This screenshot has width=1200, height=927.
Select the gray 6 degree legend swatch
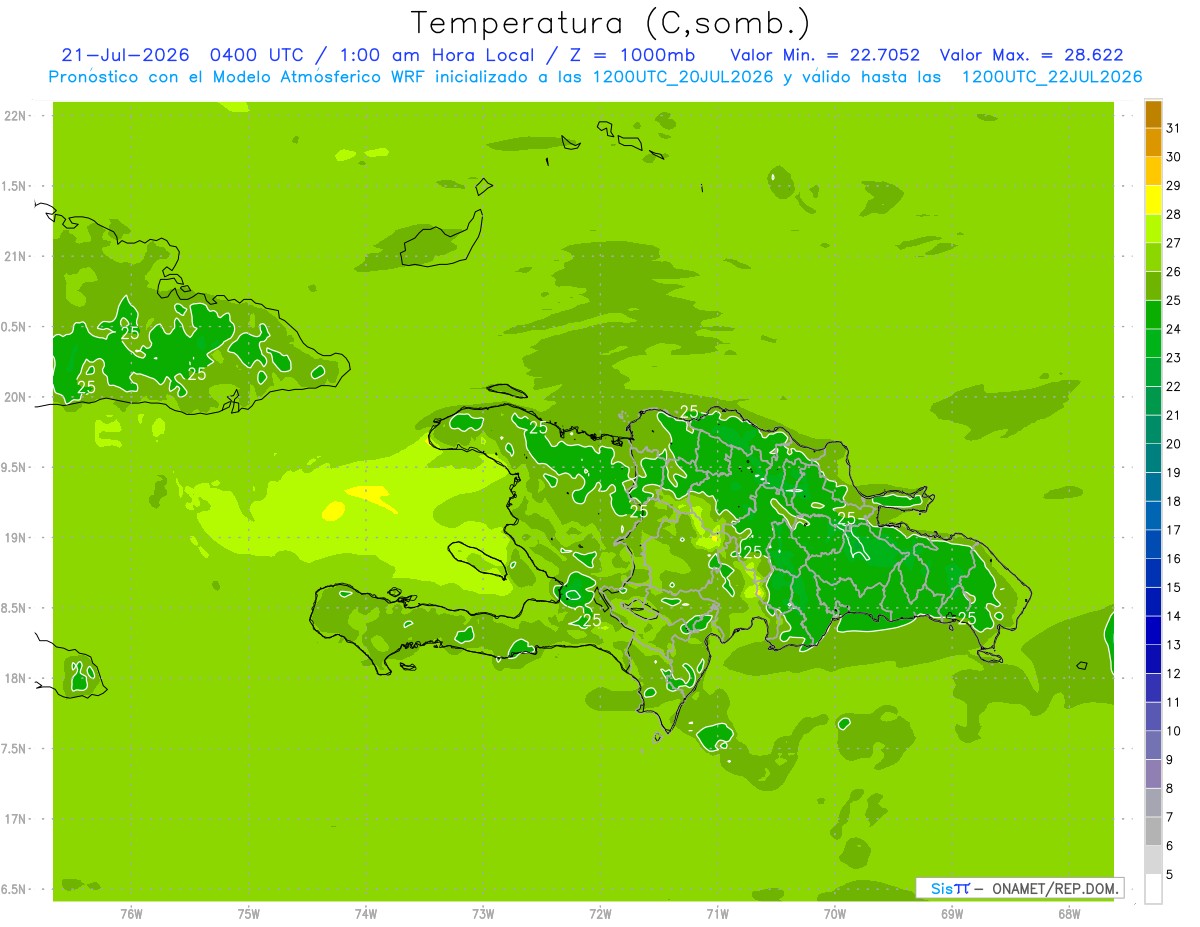click(1153, 832)
